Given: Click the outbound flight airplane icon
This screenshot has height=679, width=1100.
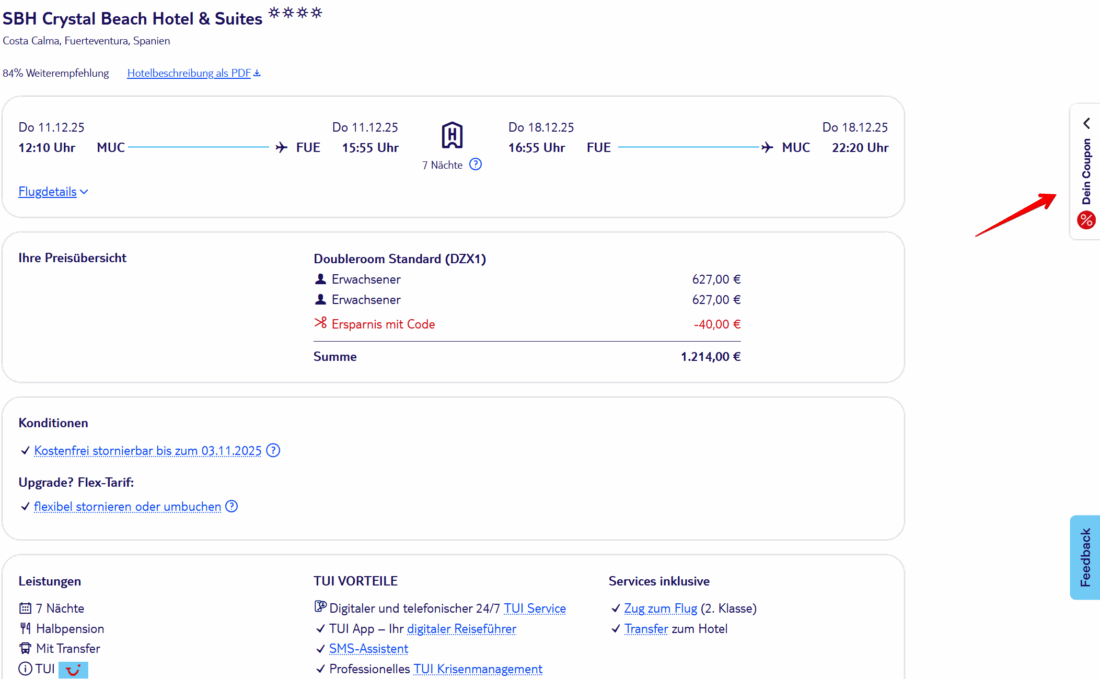Looking at the screenshot, I should pos(282,148).
